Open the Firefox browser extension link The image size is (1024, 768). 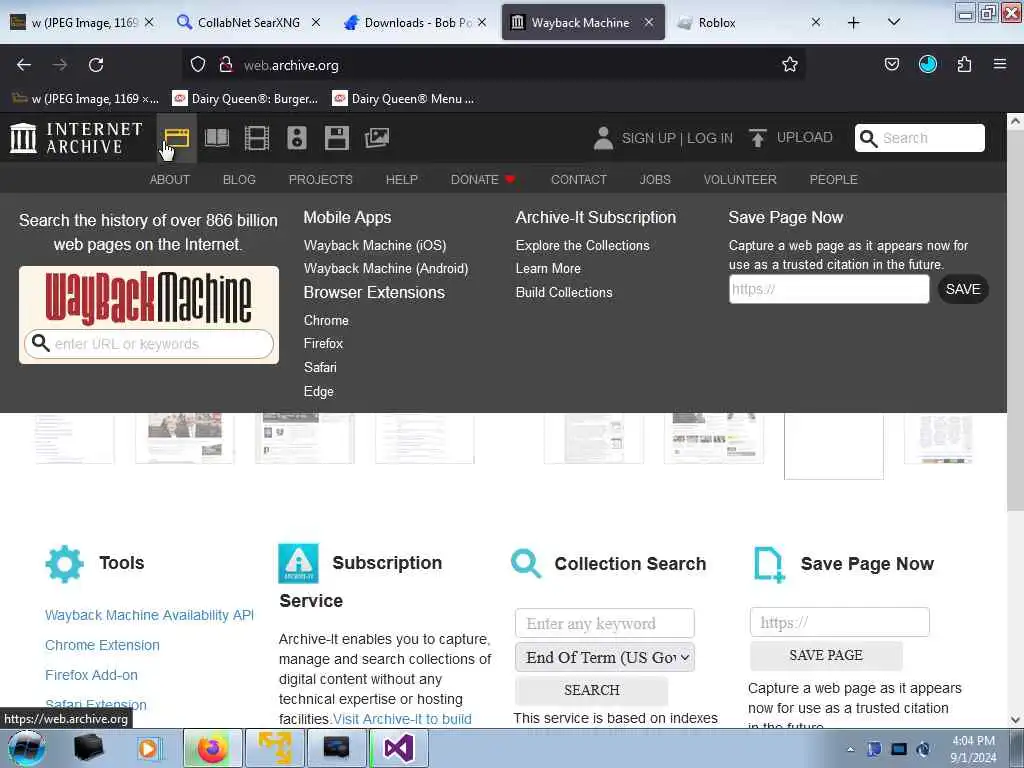coord(323,344)
